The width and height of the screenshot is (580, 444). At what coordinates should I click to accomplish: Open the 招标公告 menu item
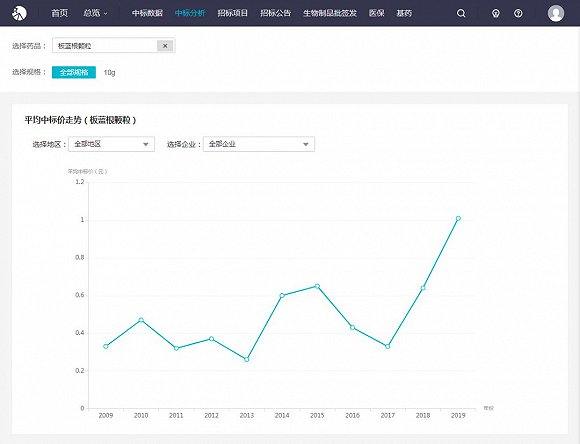(276, 13)
